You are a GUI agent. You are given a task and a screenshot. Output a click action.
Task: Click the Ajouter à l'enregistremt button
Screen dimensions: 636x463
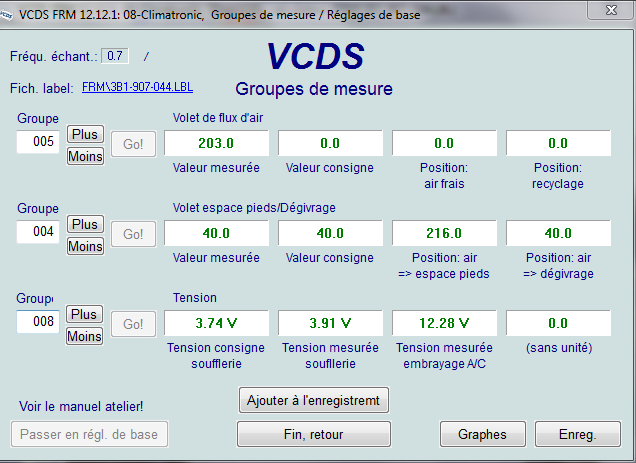tap(314, 401)
